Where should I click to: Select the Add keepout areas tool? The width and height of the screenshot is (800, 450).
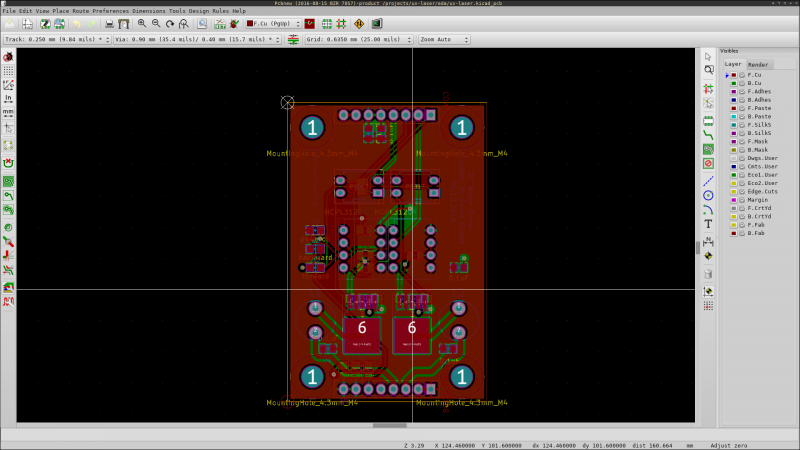point(708,163)
